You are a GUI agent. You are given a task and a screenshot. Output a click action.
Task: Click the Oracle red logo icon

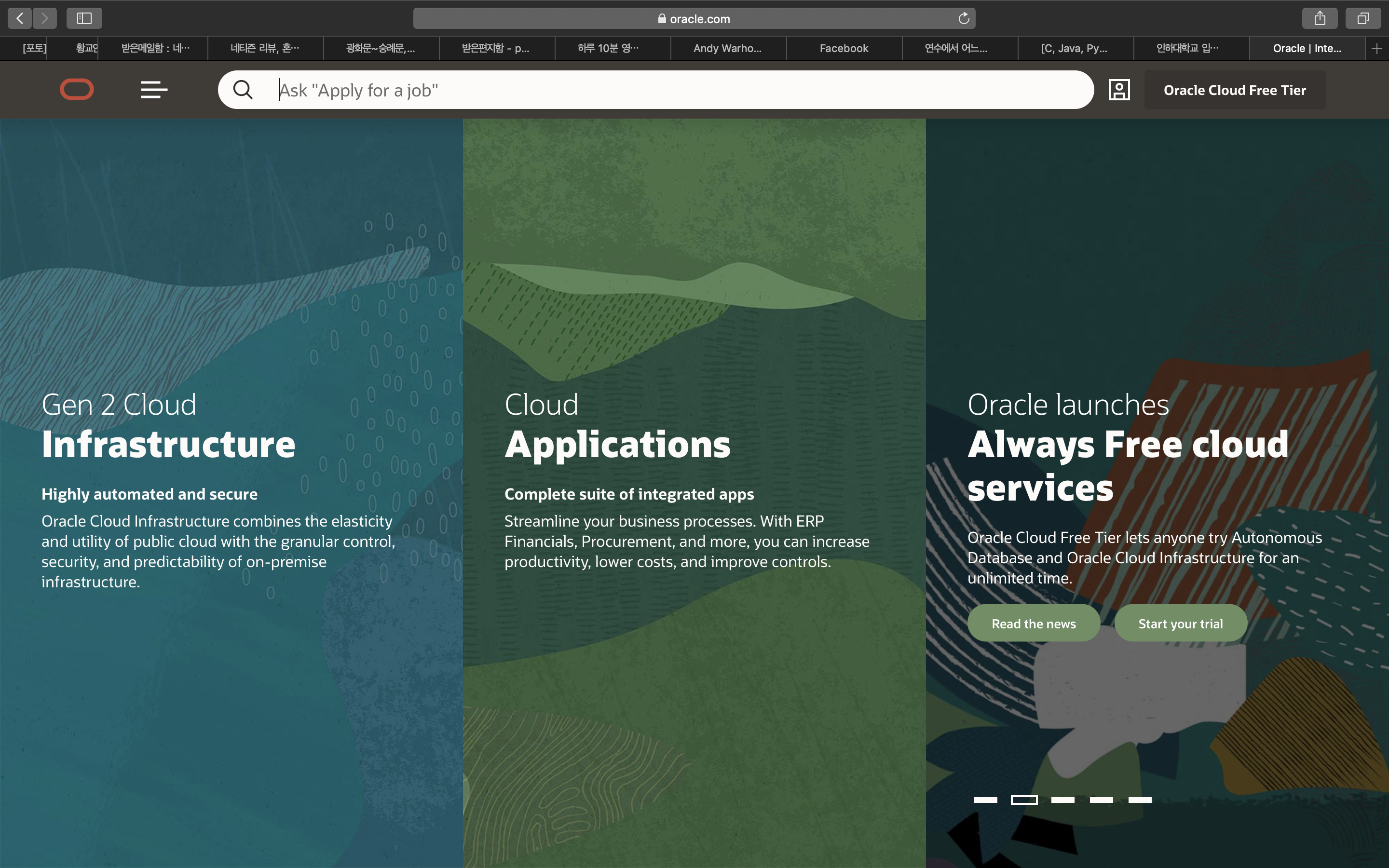point(76,90)
